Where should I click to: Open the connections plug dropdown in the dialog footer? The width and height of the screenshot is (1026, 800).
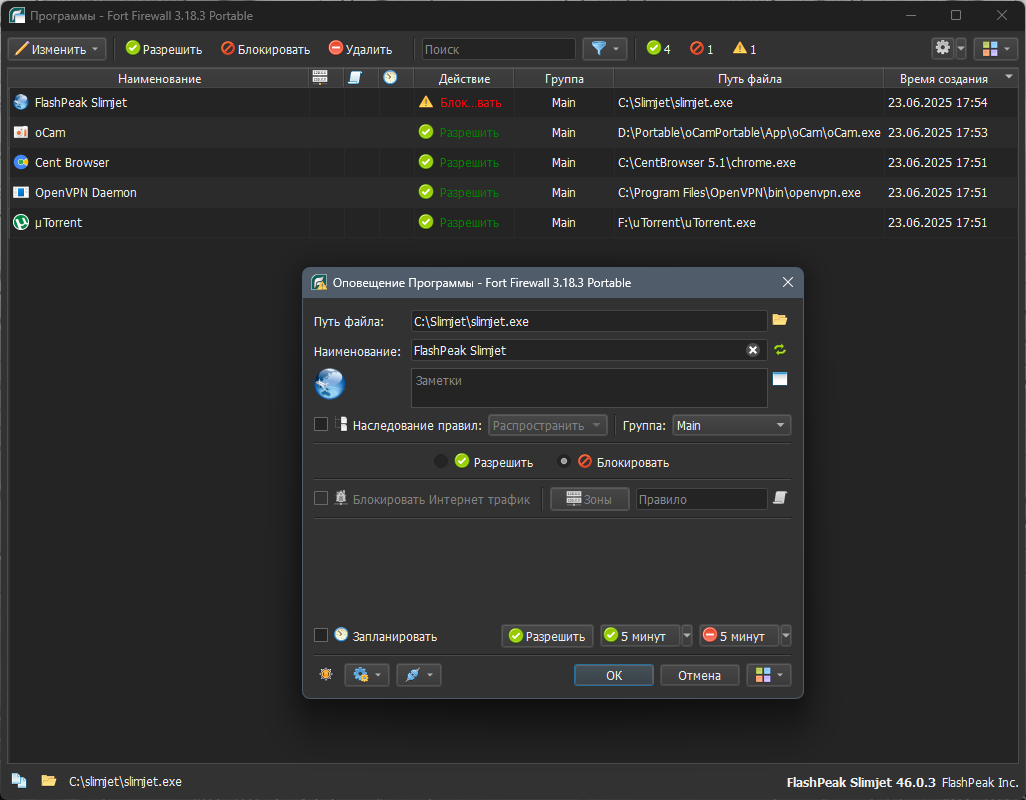pyautogui.click(x=419, y=675)
